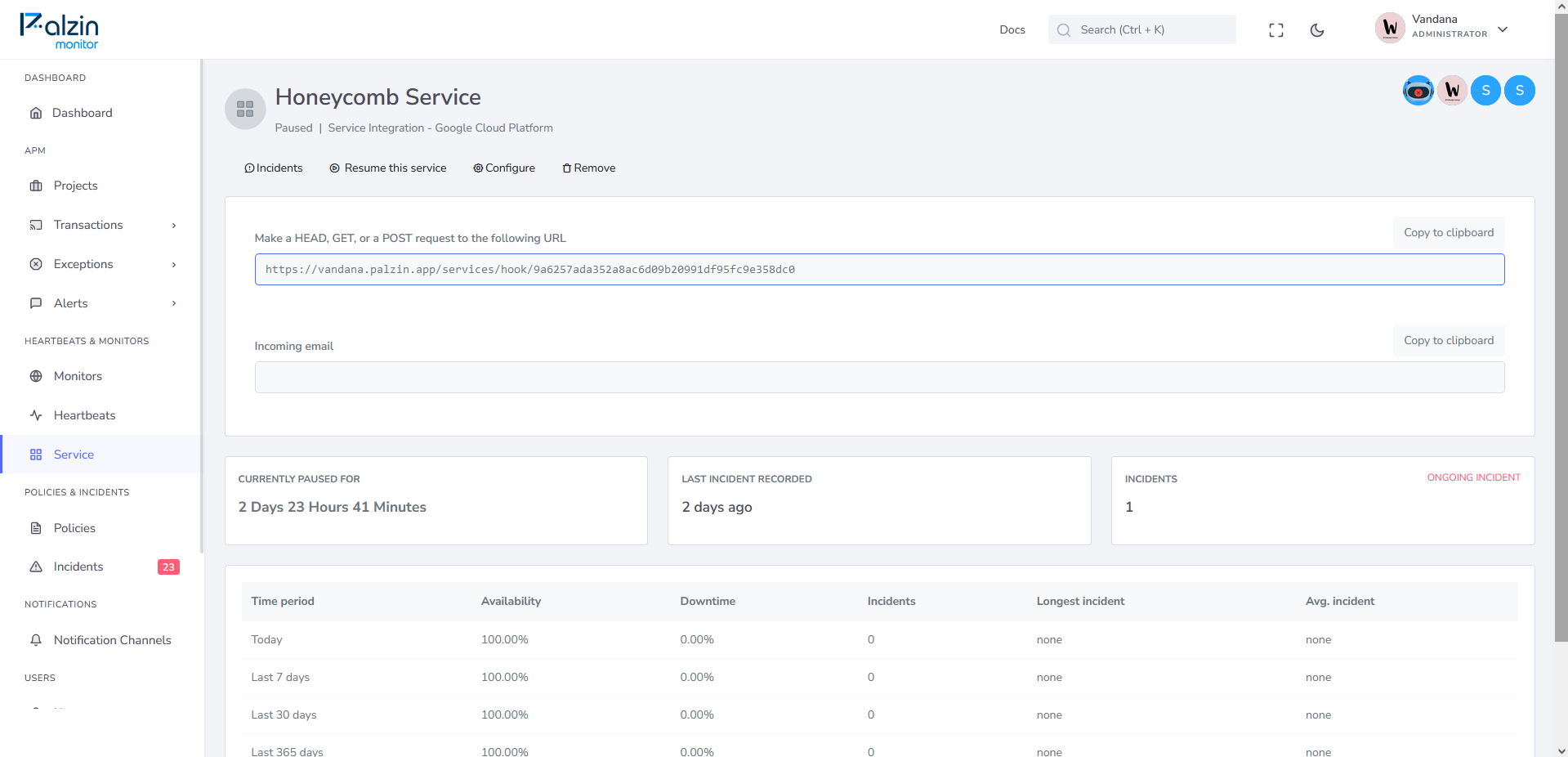Click the 'Last 30 days' row label
The height and width of the screenshot is (757, 1568).
click(x=284, y=714)
